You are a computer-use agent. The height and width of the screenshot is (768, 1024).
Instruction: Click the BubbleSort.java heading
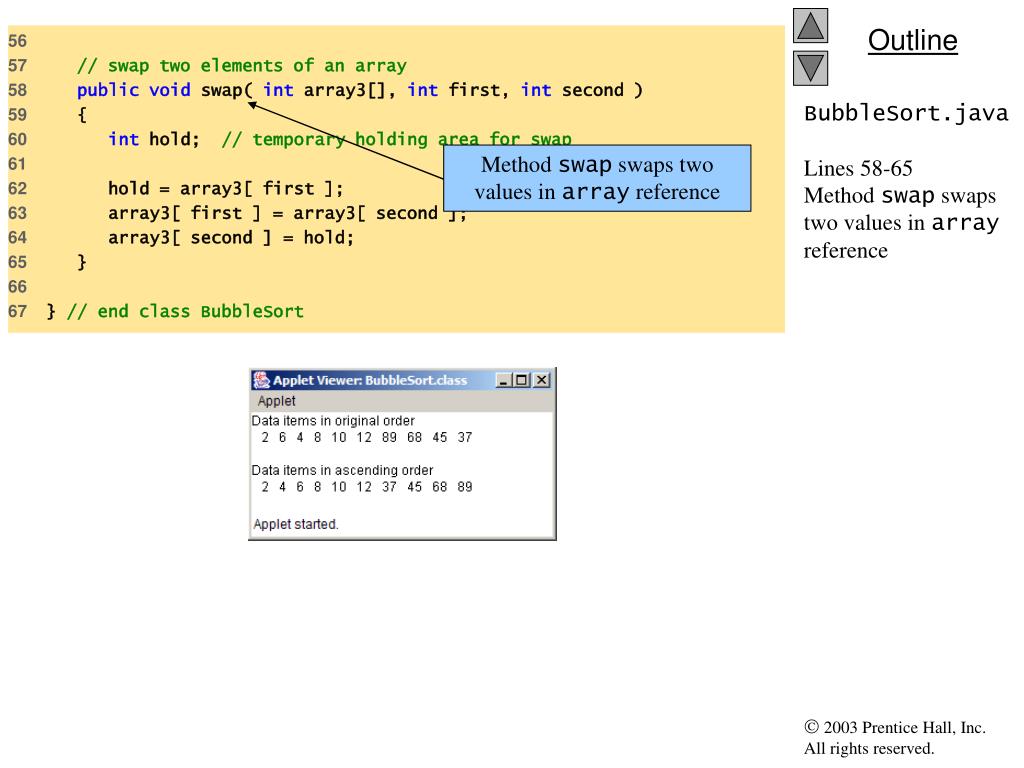tap(906, 113)
